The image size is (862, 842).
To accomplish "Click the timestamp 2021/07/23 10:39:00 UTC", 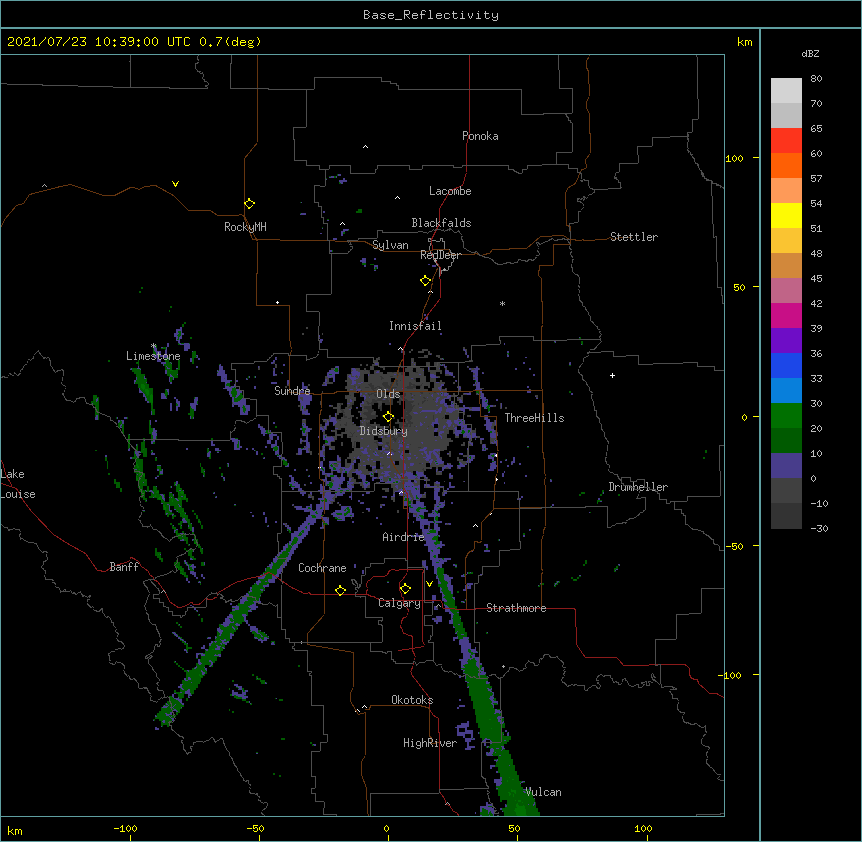I will coord(99,42).
